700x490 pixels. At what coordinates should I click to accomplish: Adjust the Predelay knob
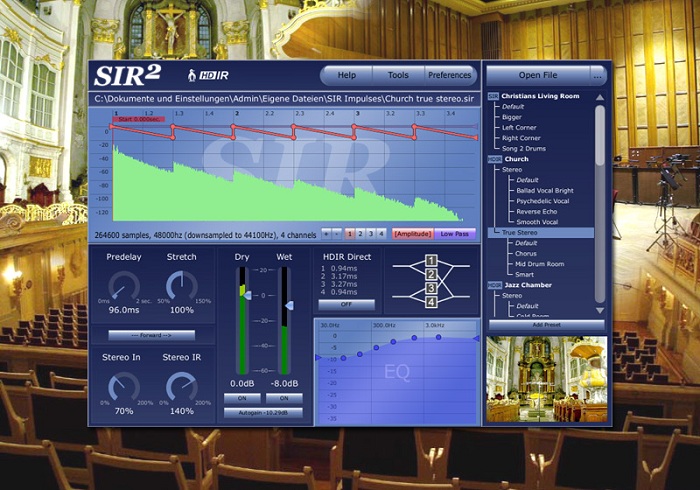(x=124, y=286)
